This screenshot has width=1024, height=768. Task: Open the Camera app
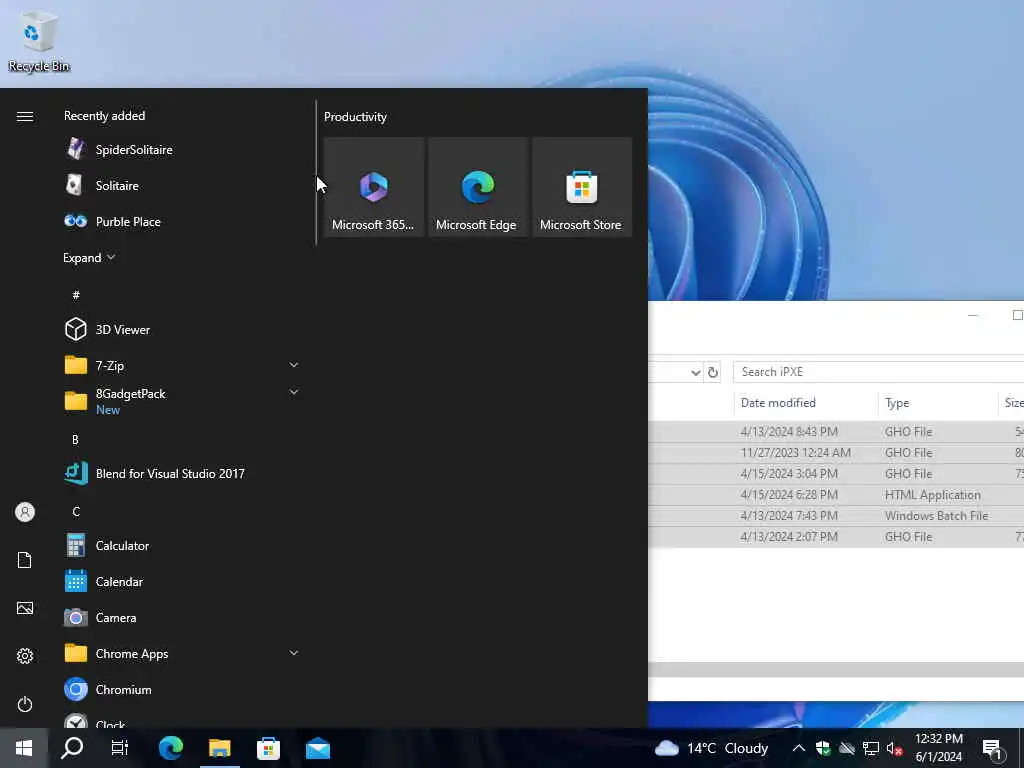point(183,617)
